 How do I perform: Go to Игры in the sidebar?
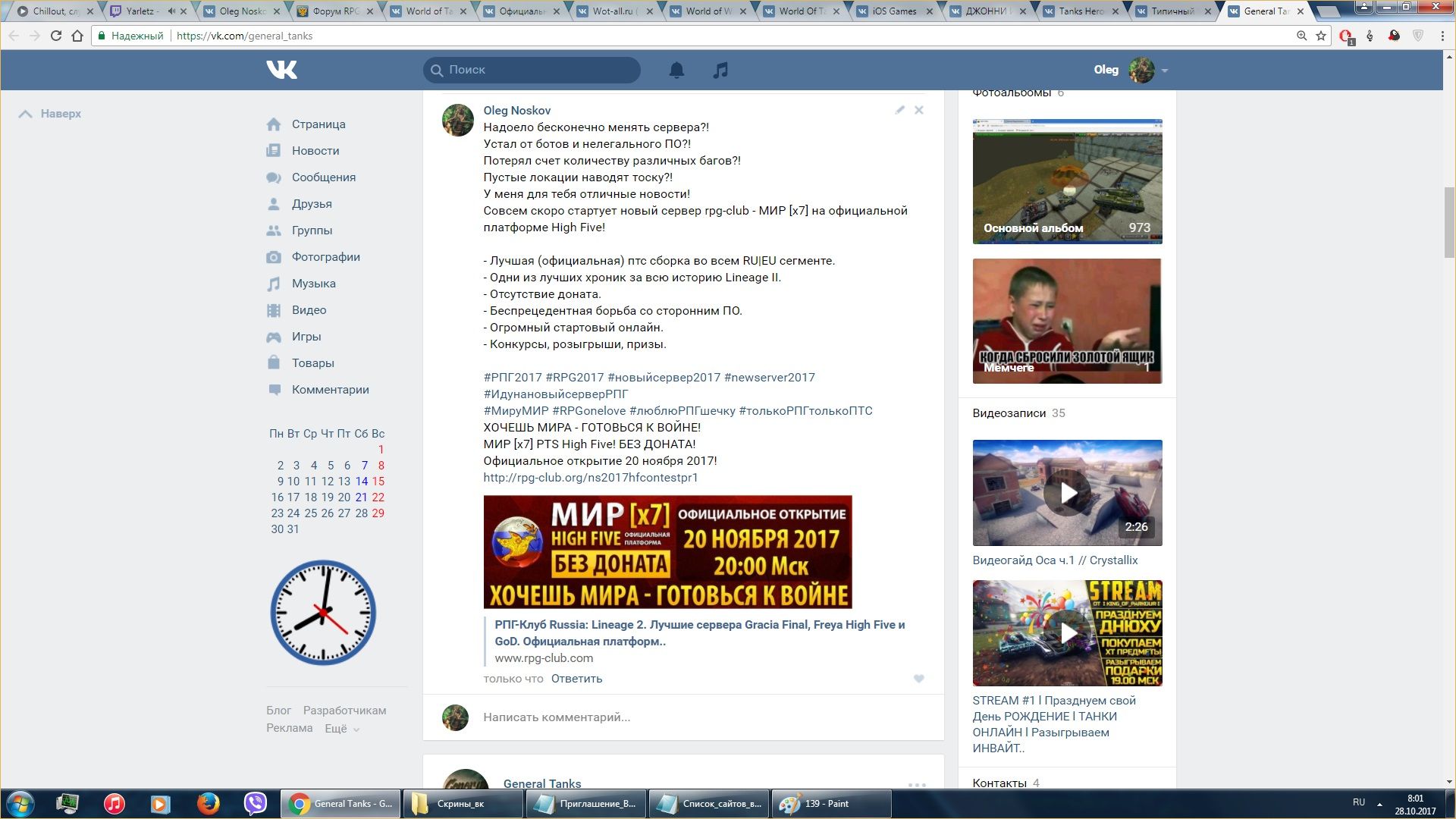[x=306, y=337]
